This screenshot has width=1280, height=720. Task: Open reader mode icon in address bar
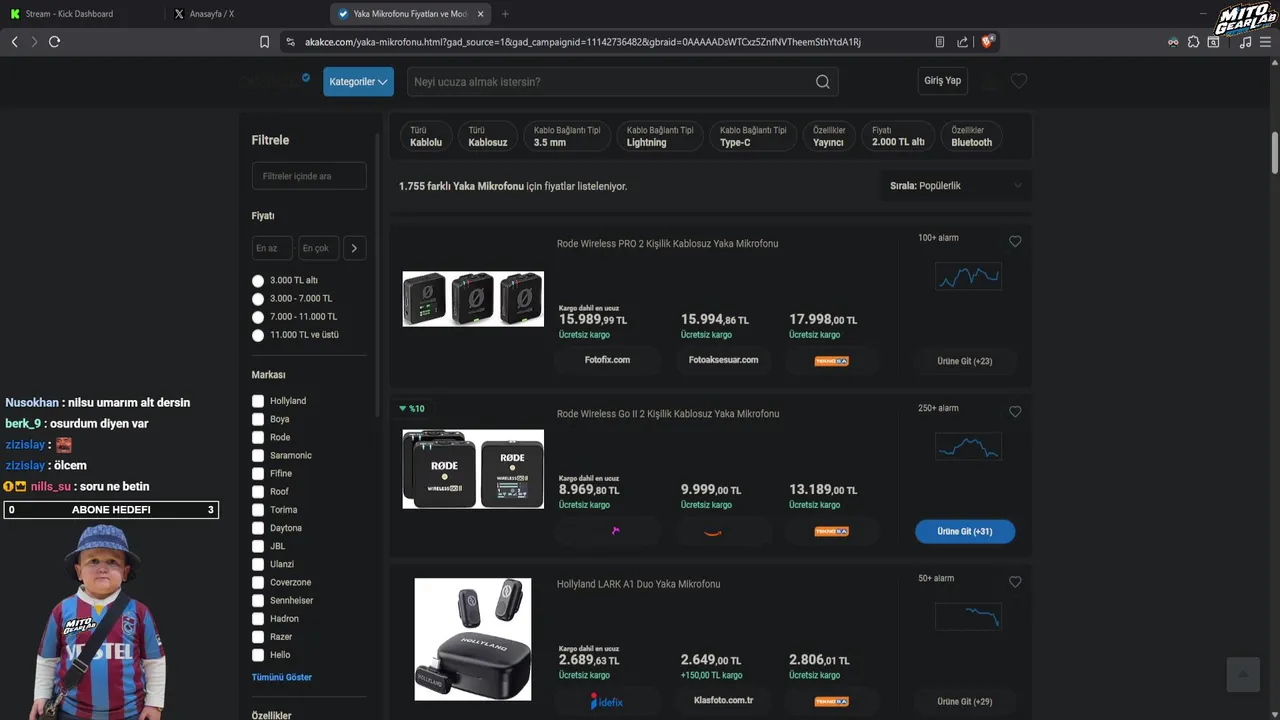pyautogui.click(x=940, y=42)
